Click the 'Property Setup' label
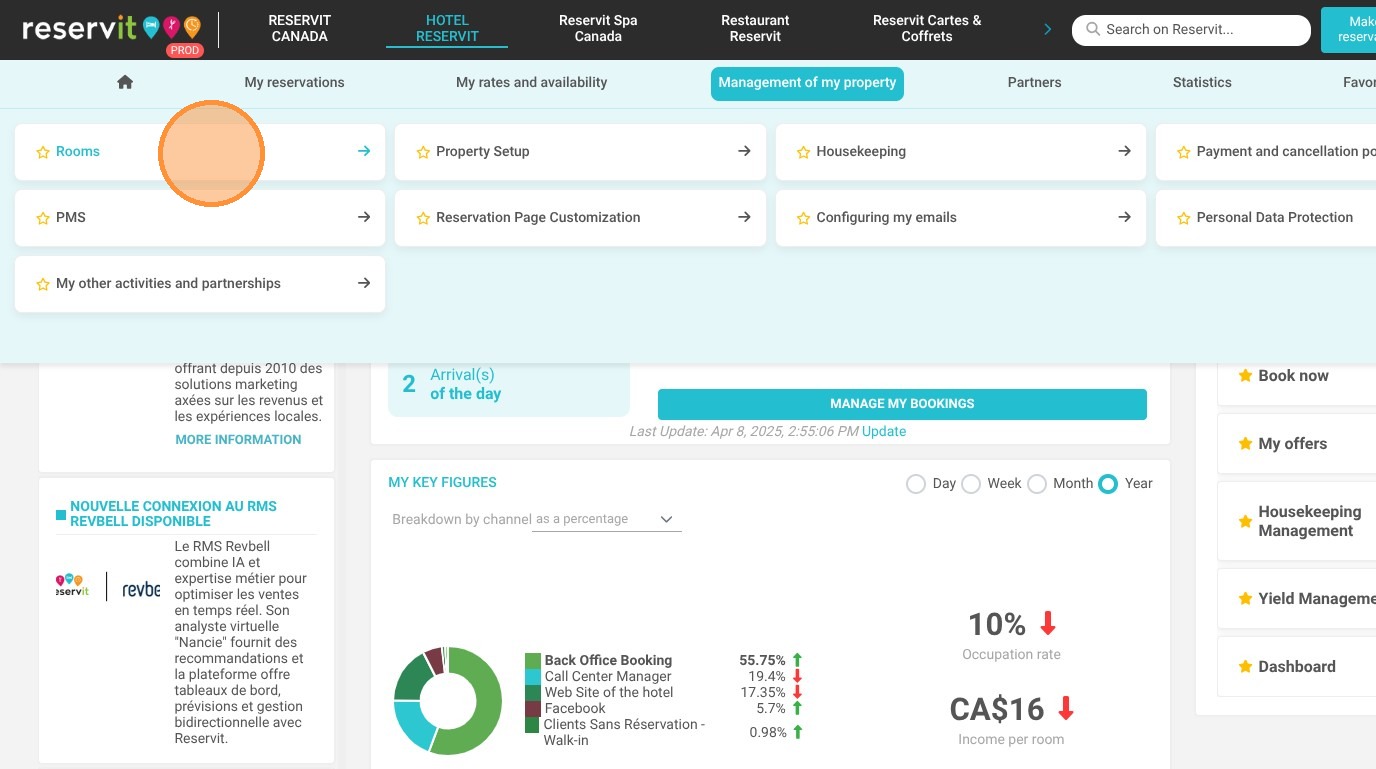 483,152
